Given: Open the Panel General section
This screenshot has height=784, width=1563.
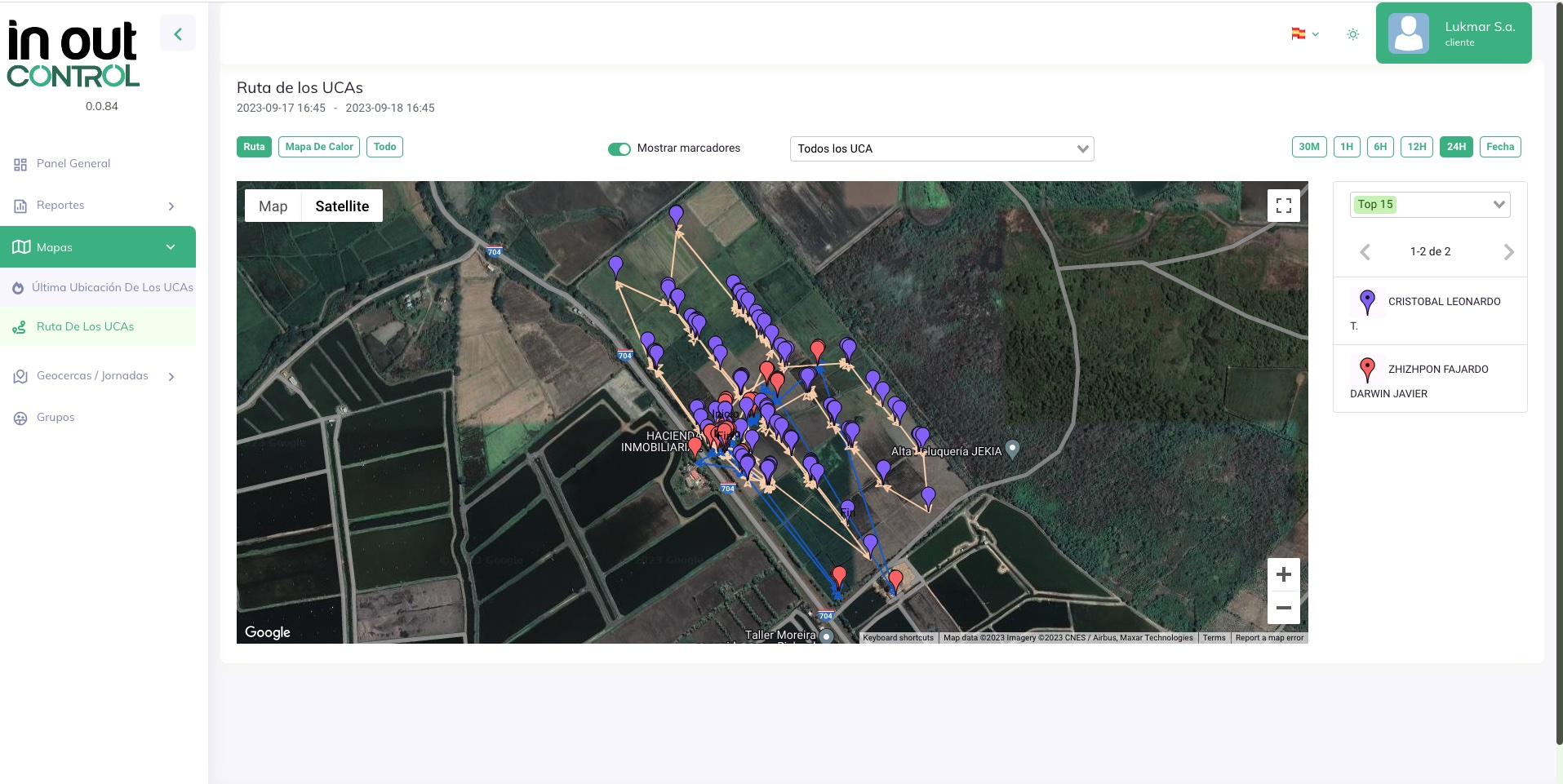Looking at the screenshot, I should pyautogui.click(x=73, y=163).
